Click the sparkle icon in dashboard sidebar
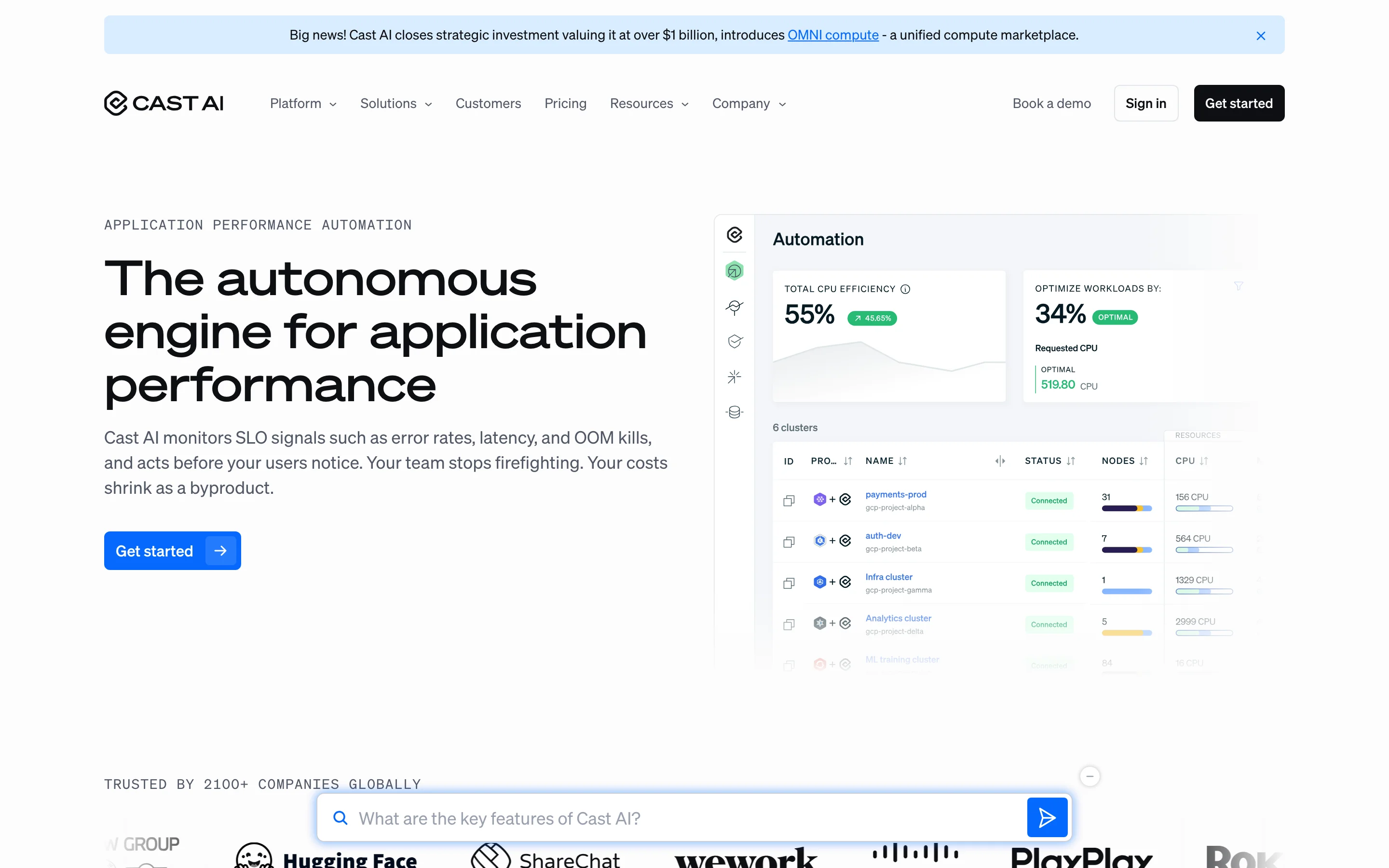This screenshot has height=868, width=1389. click(x=734, y=377)
